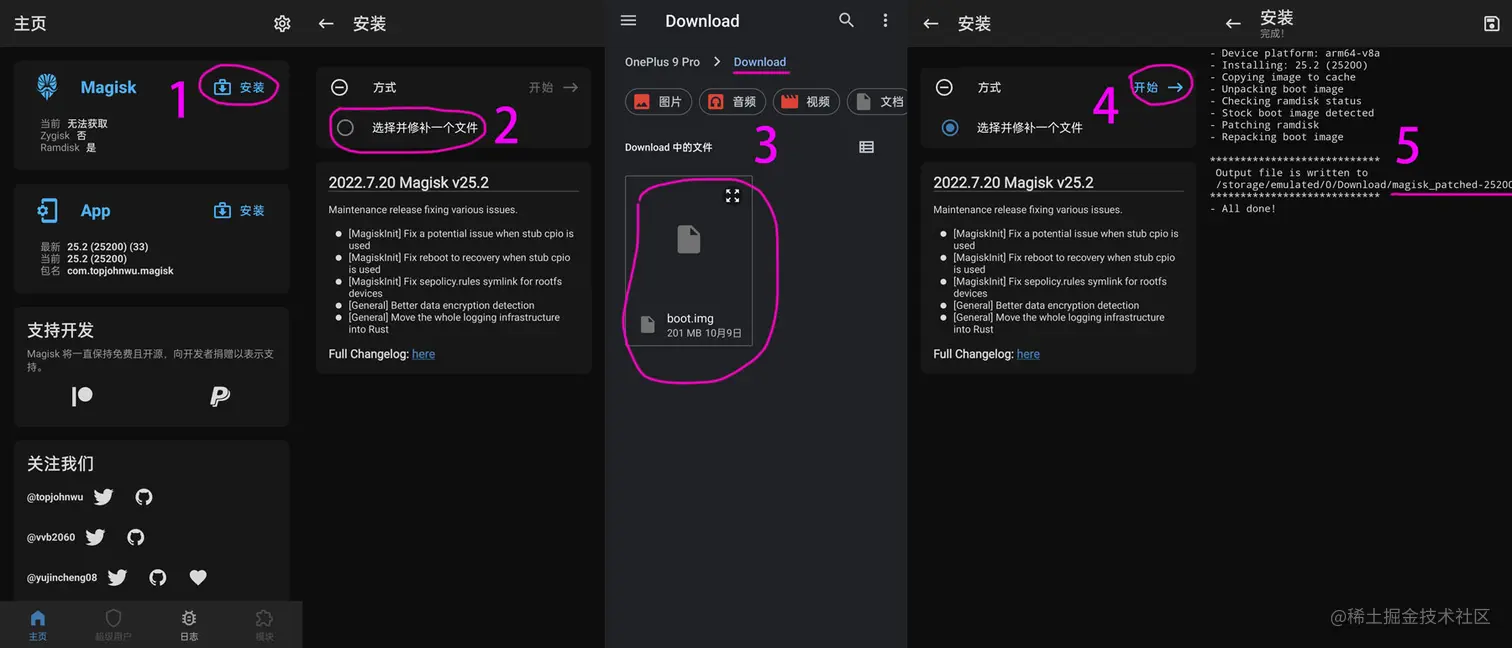Tap the heart sponsor icon beside @yujincheng08

click(x=198, y=577)
